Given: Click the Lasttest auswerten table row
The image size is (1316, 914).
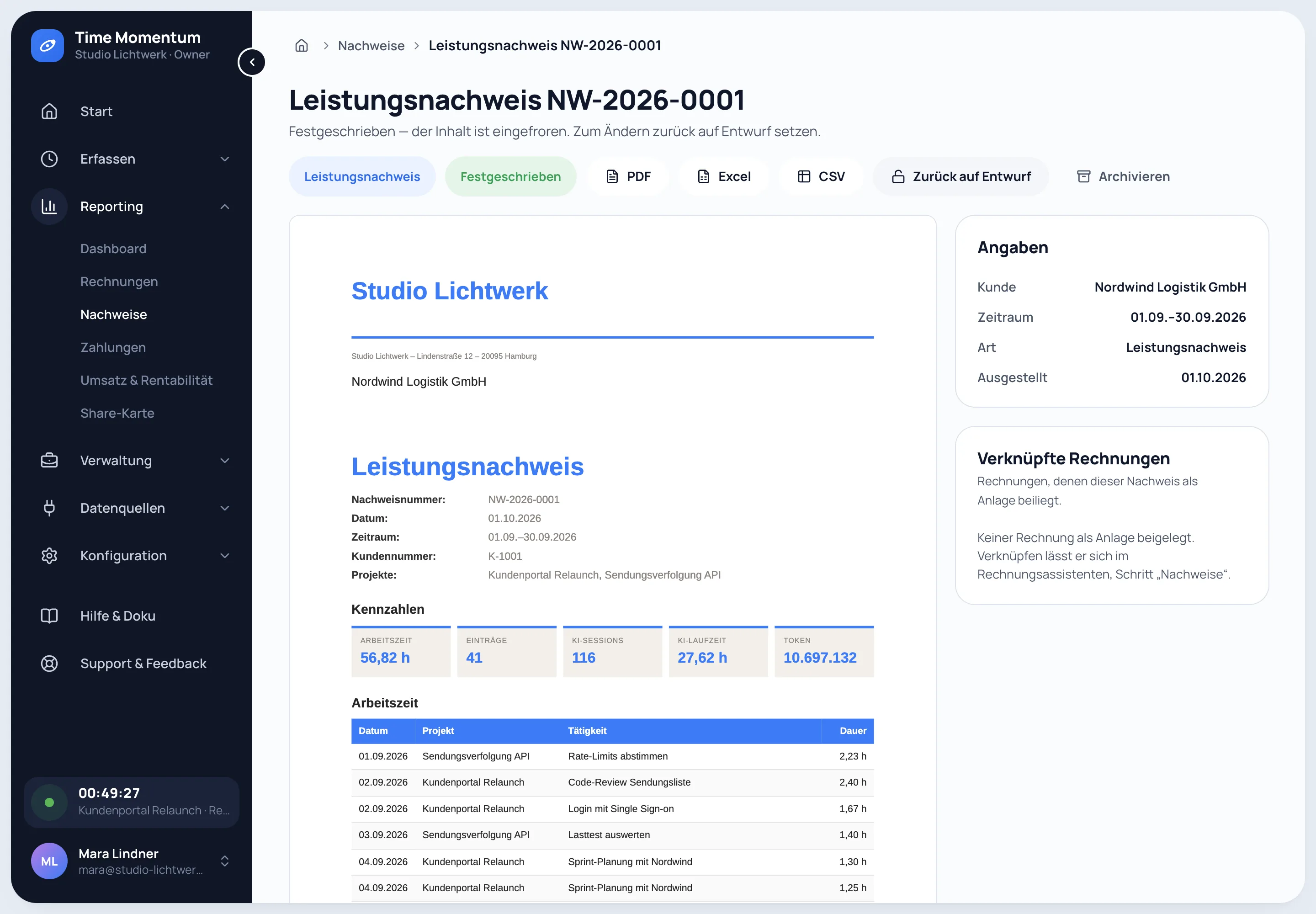Looking at the screenshot, I should click(x=612, y=835).
